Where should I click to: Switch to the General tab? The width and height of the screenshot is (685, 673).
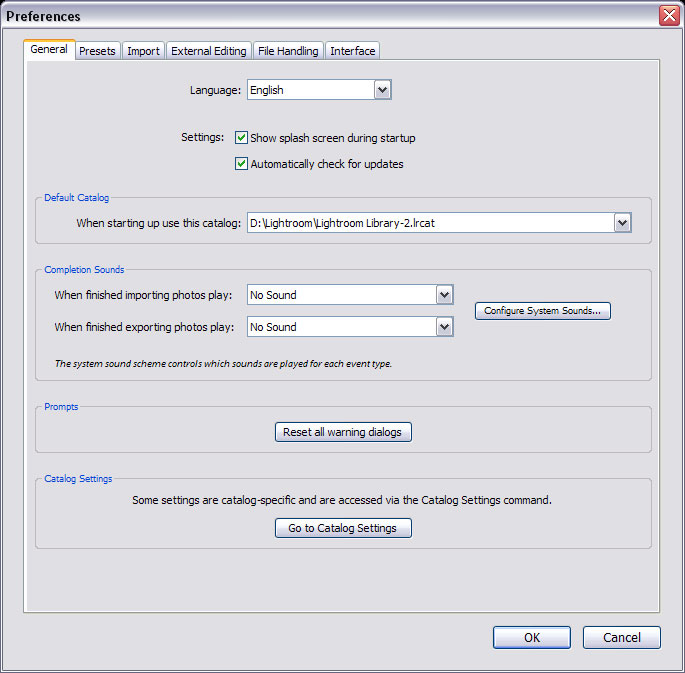pos(49,49)
